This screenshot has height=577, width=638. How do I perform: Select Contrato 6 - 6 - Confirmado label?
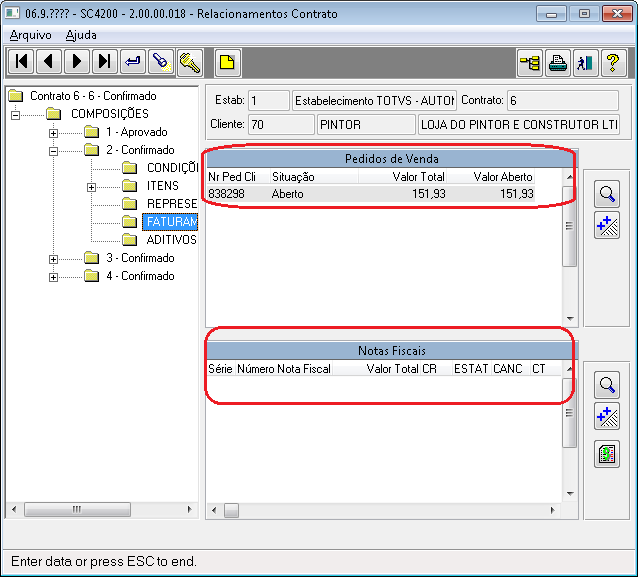(x=93, y=96)
